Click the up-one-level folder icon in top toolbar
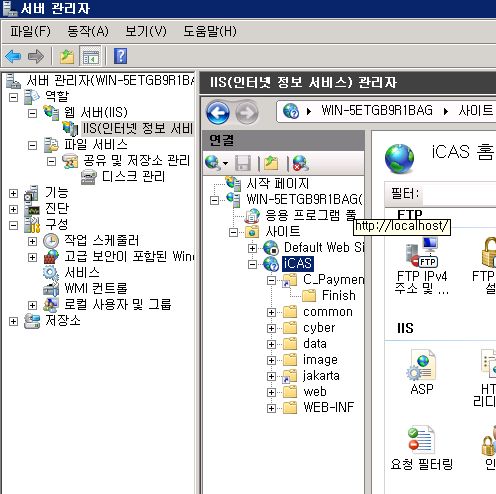Screen dimensions: 496x494 click(x=67, y=56)
